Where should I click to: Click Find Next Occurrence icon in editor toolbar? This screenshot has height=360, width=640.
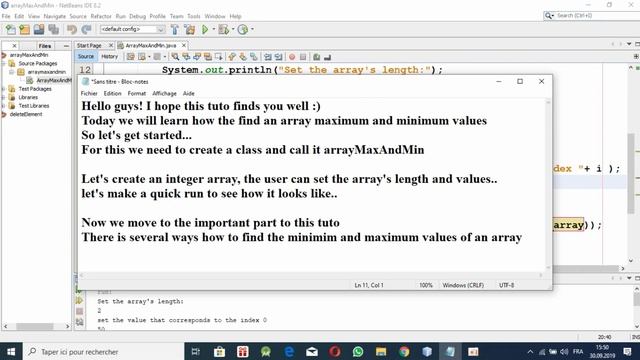point(197,57)
